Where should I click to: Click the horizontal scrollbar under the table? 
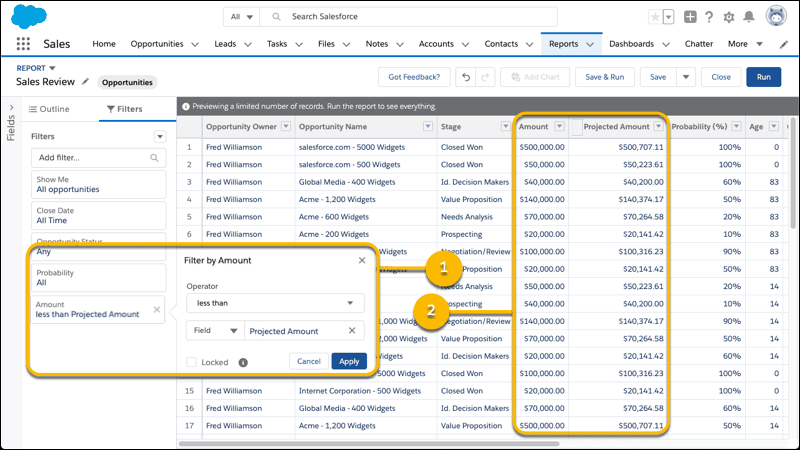[369, 443]
